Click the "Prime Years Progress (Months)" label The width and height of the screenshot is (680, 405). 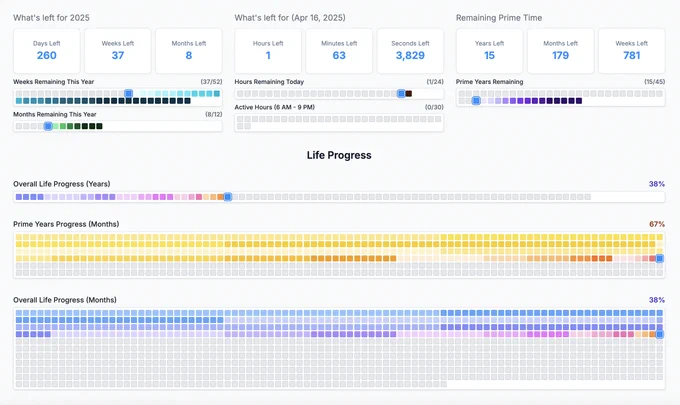point(66,224)
